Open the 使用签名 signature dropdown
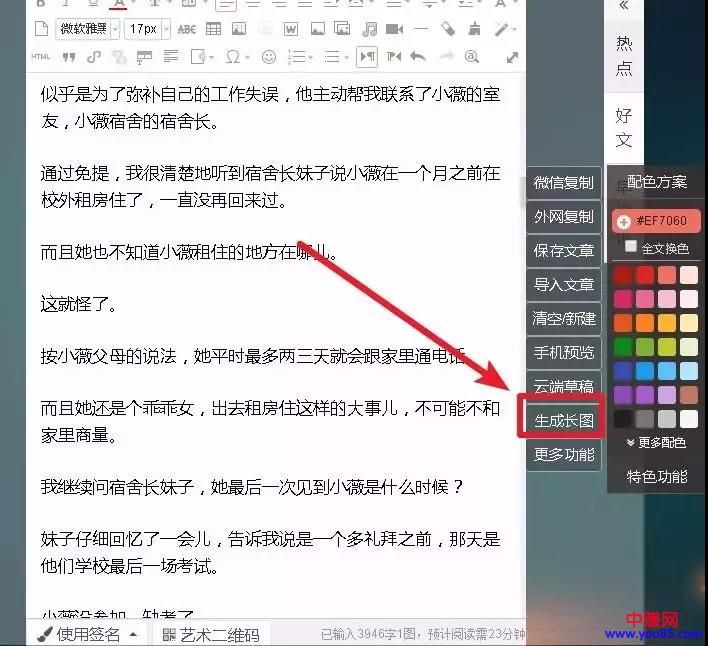The height and width of the screenshot is (646, 708). 88,634
